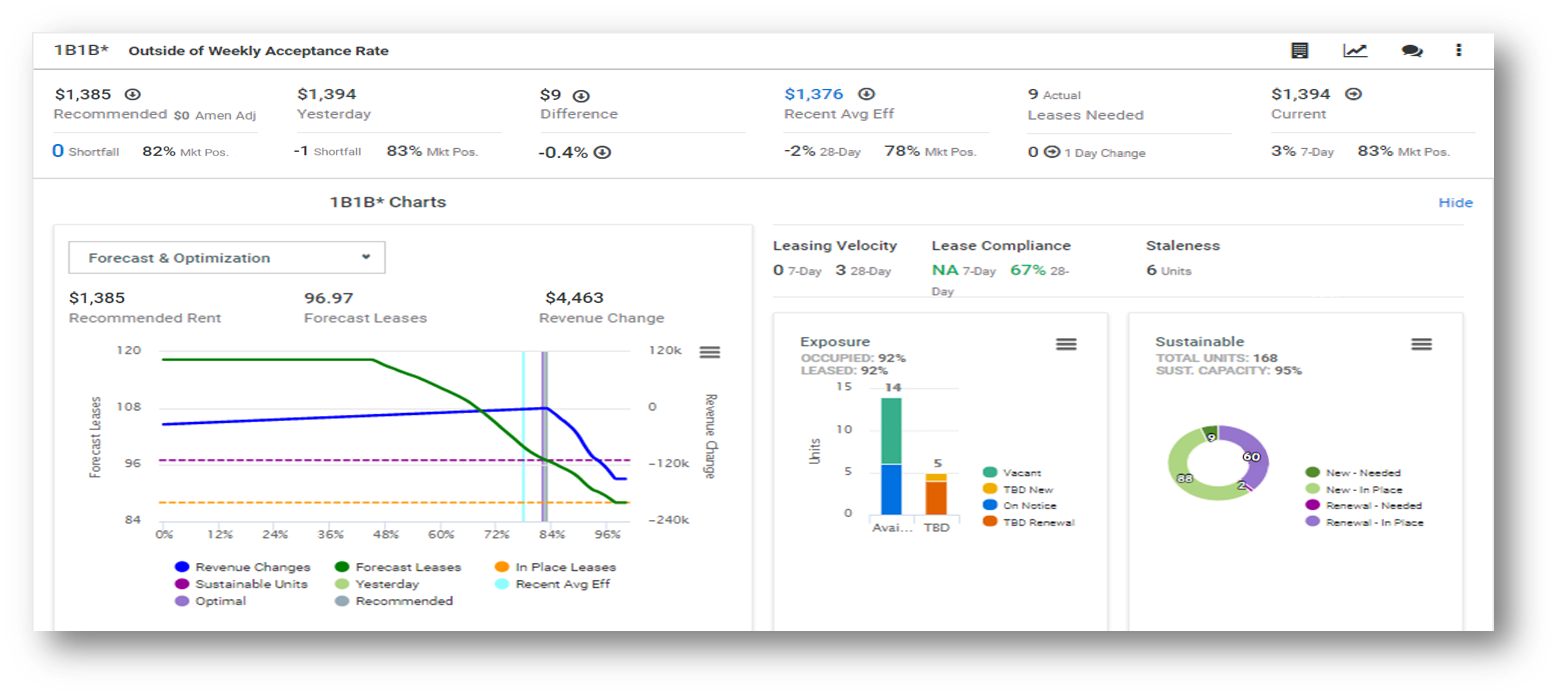Click the arrow icon next to $1,376

pyautogui.click(x=867, y=94)
